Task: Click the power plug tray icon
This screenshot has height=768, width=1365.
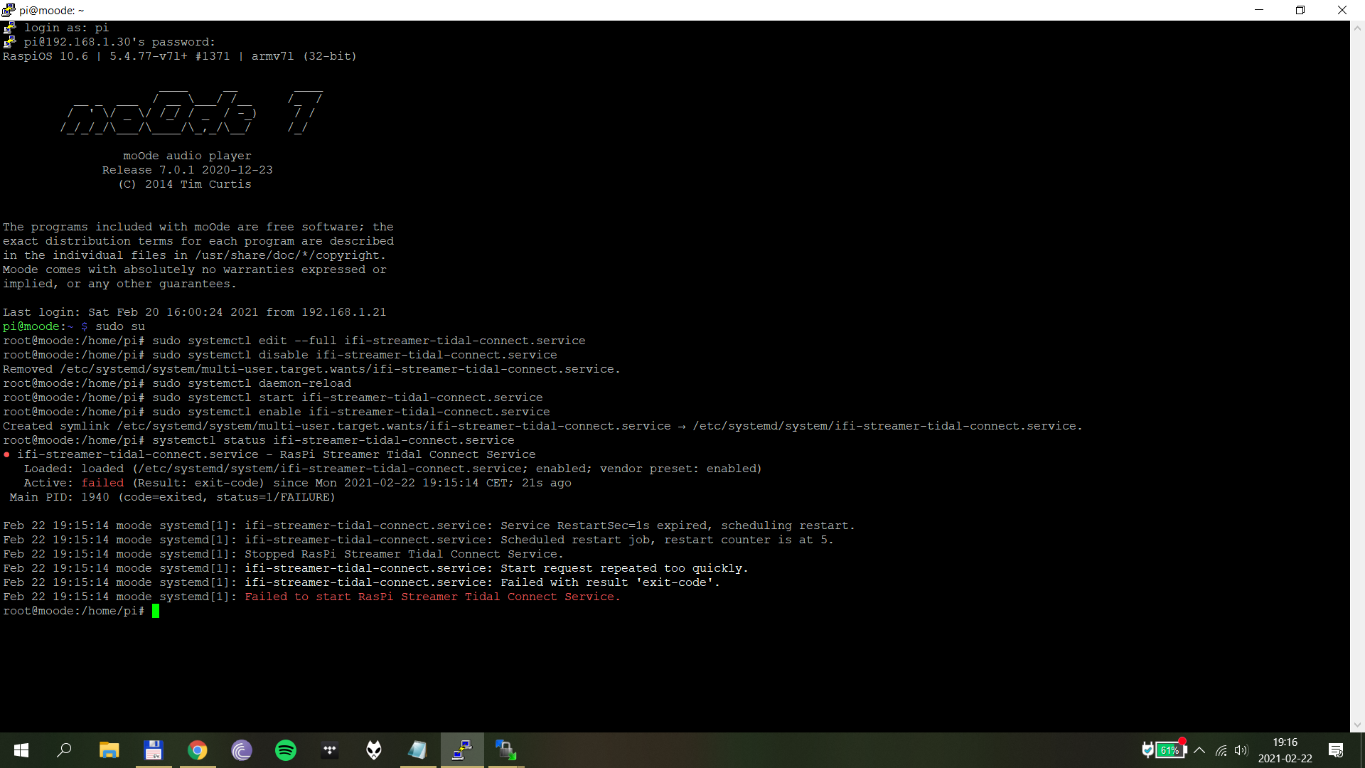Action: 1147,750
